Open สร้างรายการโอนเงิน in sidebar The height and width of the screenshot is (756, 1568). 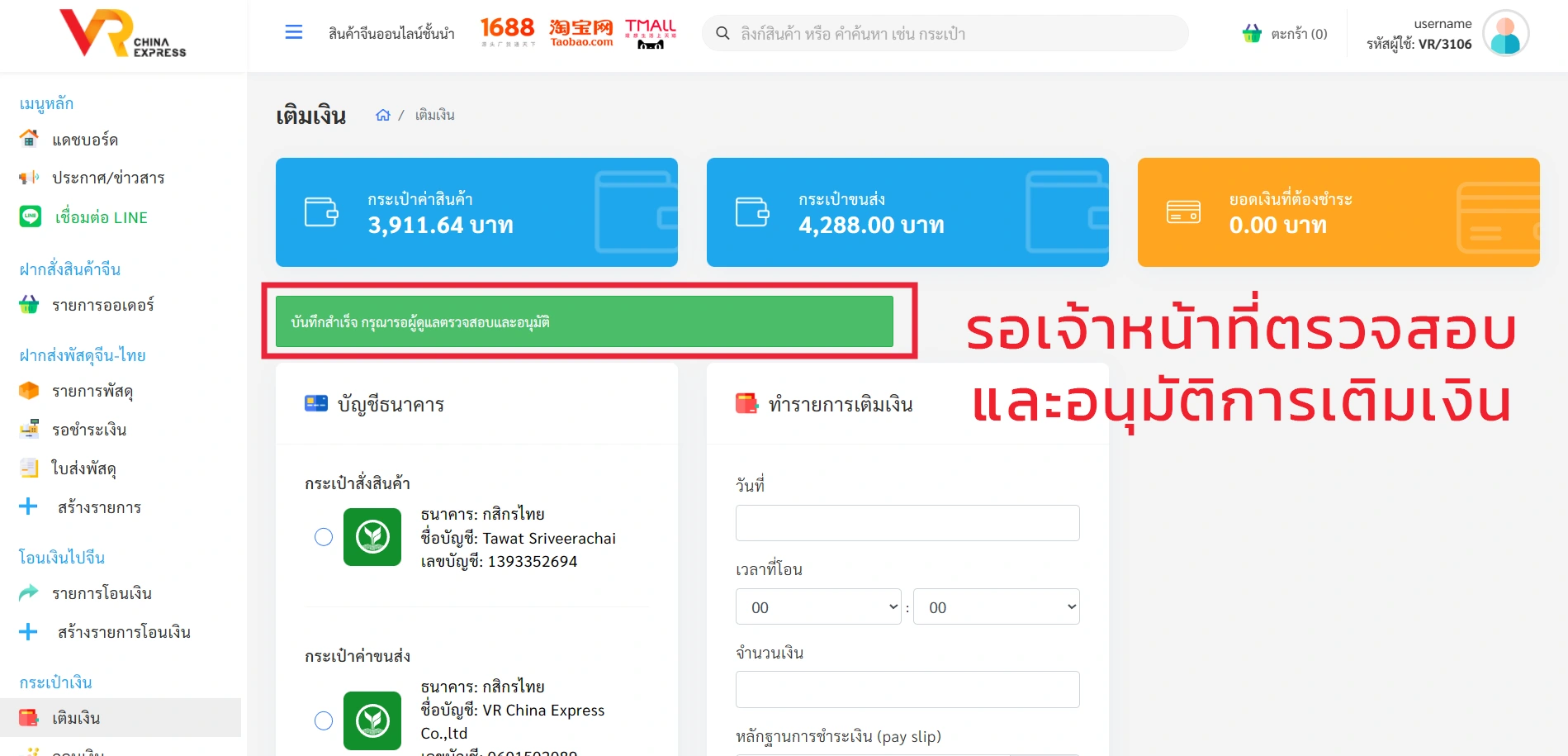[124, 632]
